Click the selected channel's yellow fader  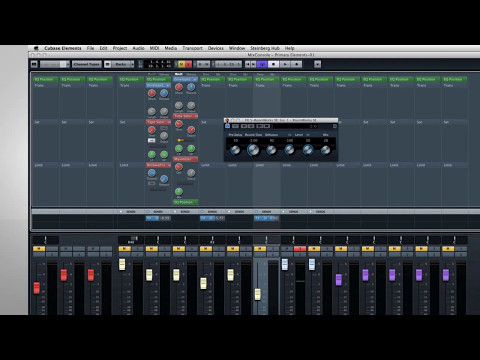pos(258,294)
